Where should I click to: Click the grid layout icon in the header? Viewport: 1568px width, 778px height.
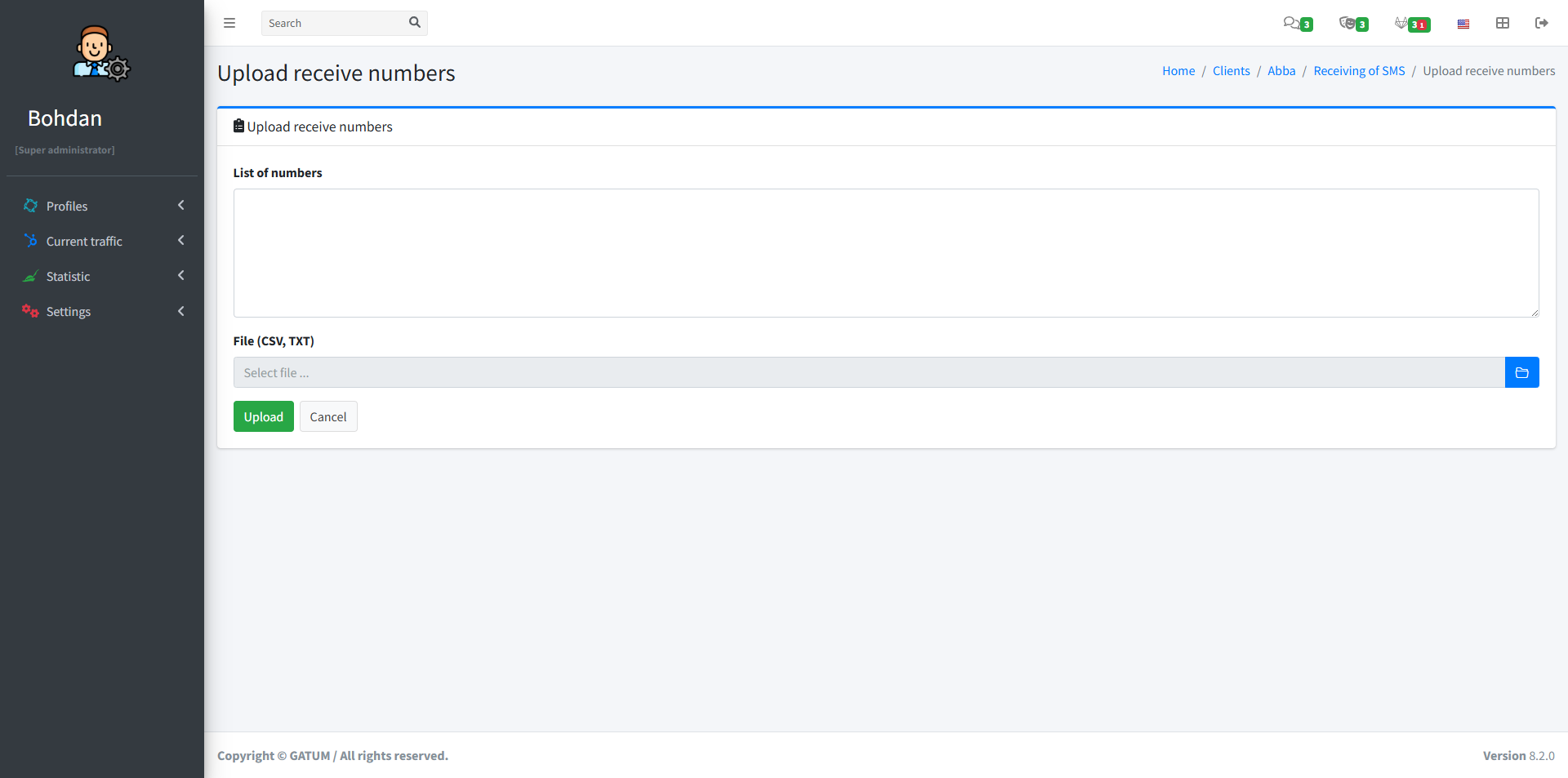pos(1503,23)
